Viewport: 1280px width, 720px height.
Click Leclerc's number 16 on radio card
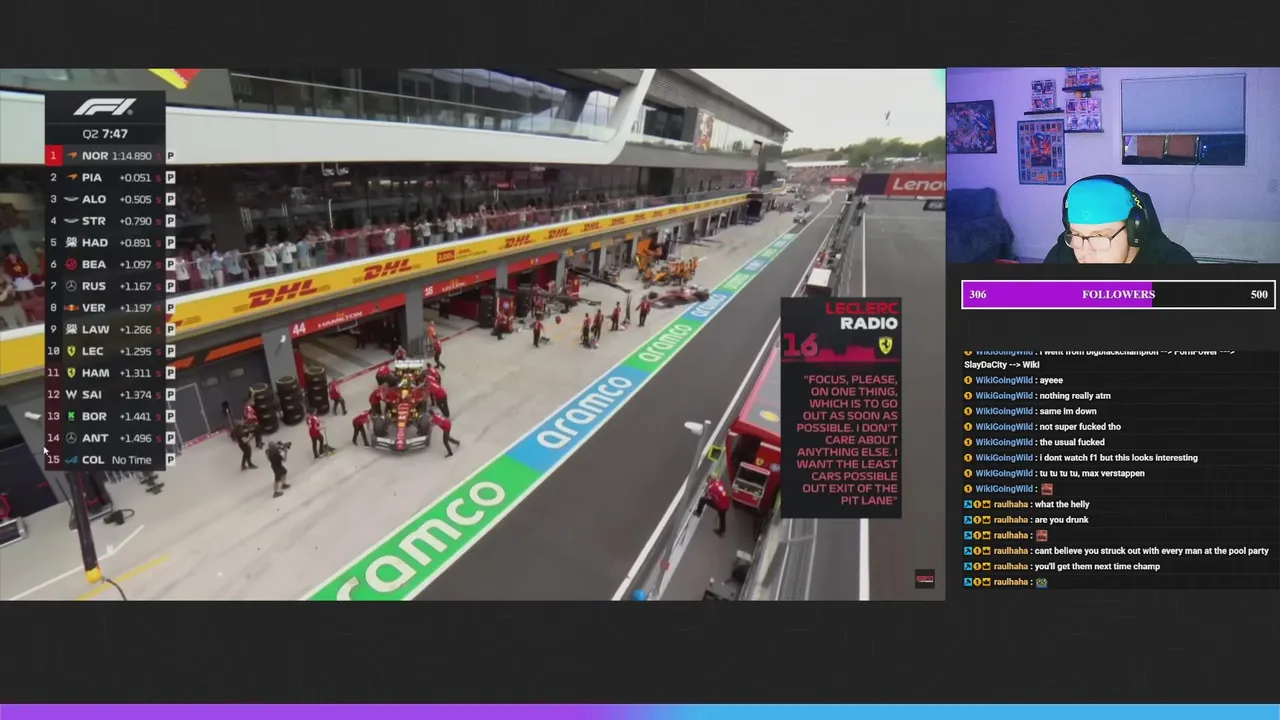tap(801, 346)
